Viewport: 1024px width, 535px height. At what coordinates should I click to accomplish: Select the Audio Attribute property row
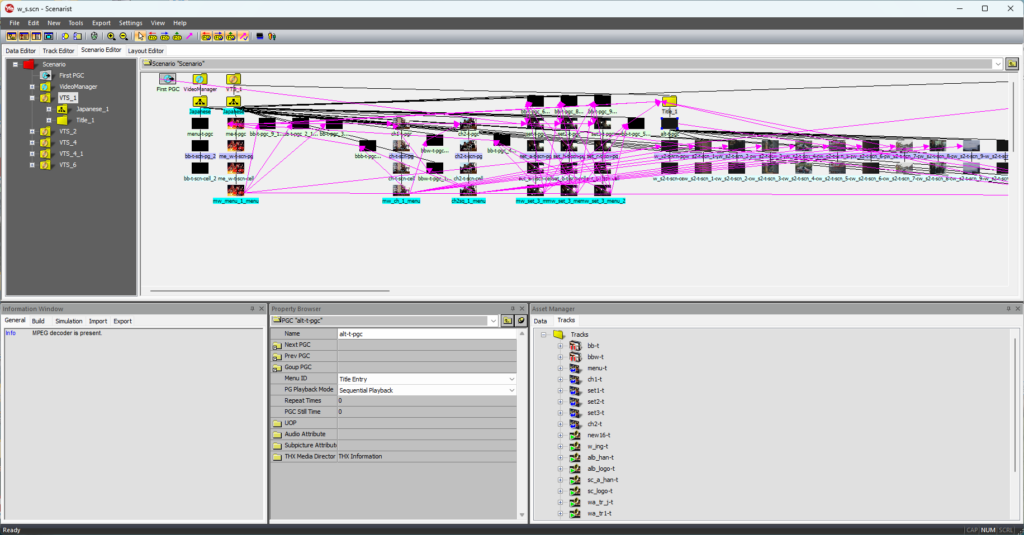point(394,434)
